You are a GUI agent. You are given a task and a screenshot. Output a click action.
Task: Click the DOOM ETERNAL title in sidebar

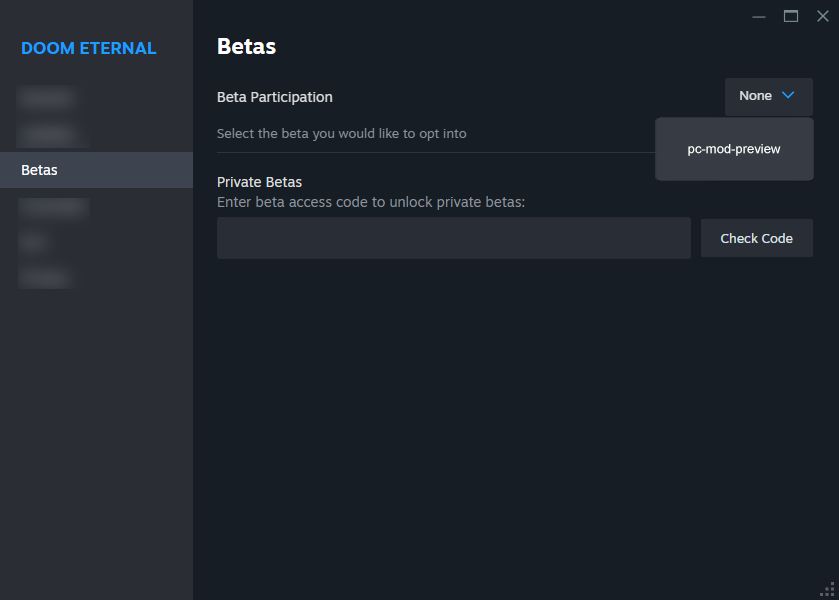(89, 48)
